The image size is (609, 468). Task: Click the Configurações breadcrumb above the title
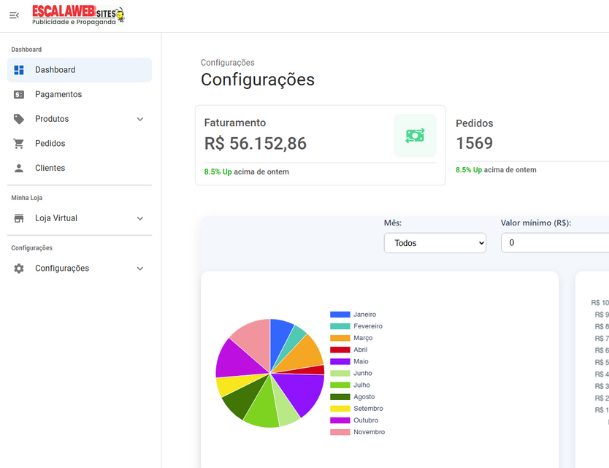click(x=227, y=63)
